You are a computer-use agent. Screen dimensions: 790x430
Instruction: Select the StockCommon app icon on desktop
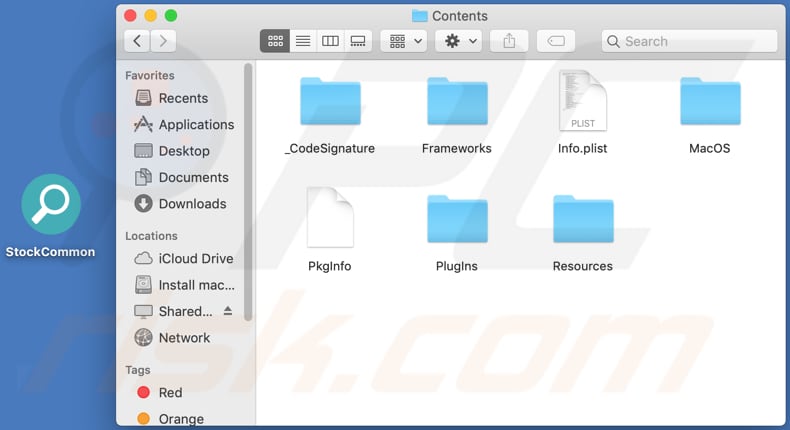click(x=50, y=212)
